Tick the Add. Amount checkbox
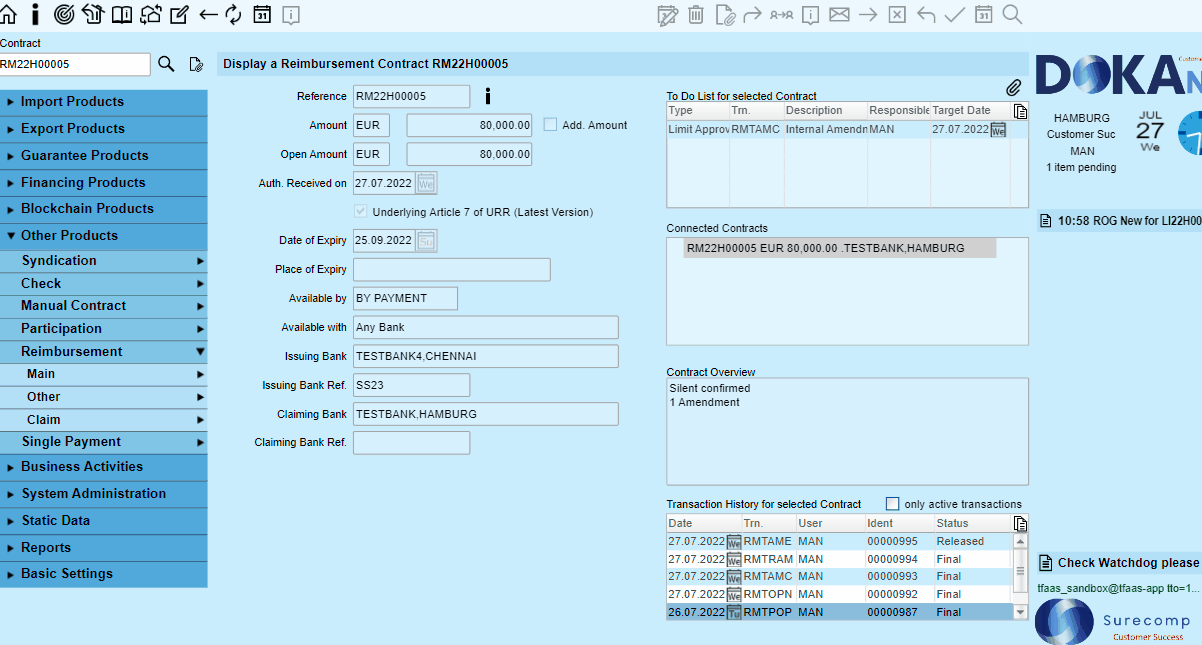 (550, 125)
